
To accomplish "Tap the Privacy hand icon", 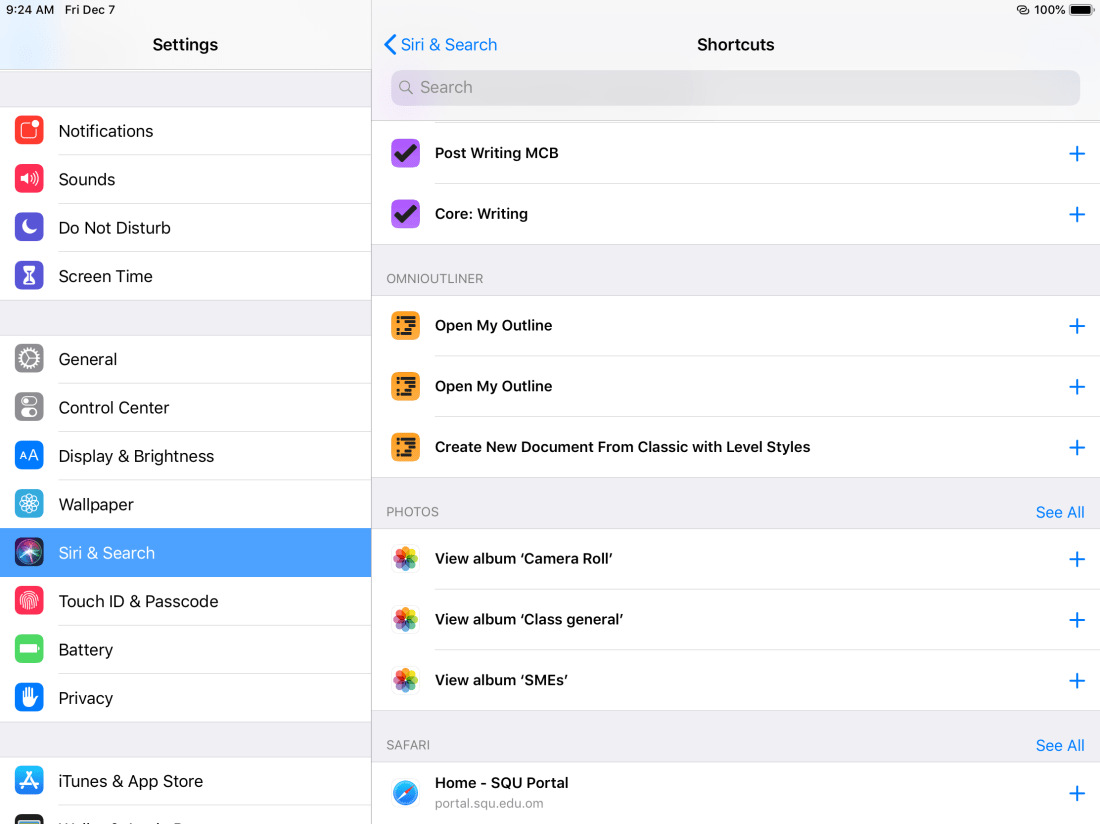I will tap(29, 698).
